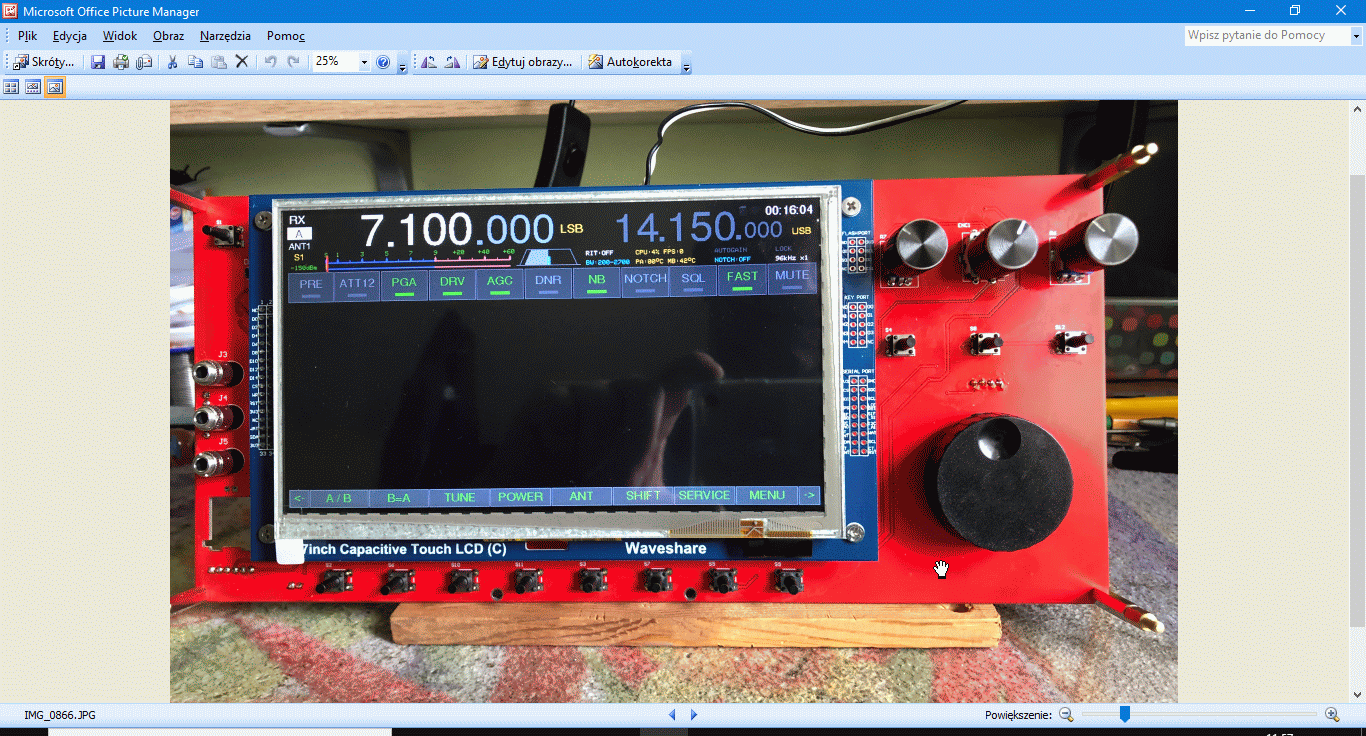1366x736 pixels.
Task: Switch to Thumbnail view
Action: [x=12, y=87]
